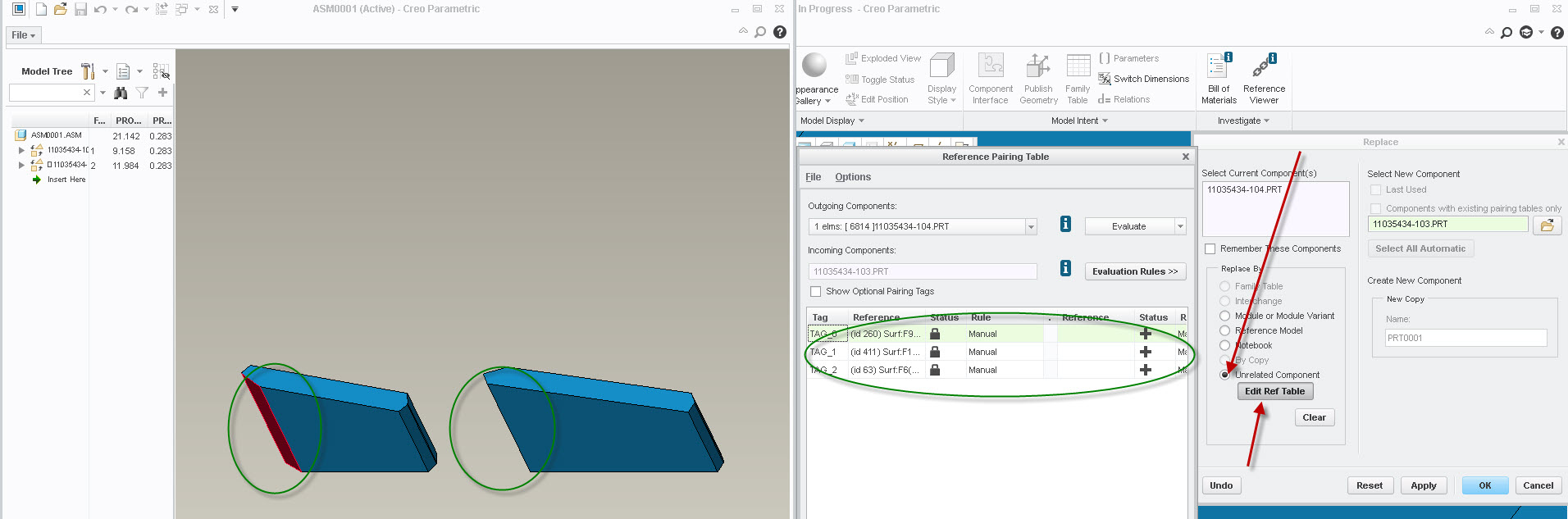
Task: Click the binoculars find icon in Model Tree
Action: pyautogui.click(x=121, y=93)
